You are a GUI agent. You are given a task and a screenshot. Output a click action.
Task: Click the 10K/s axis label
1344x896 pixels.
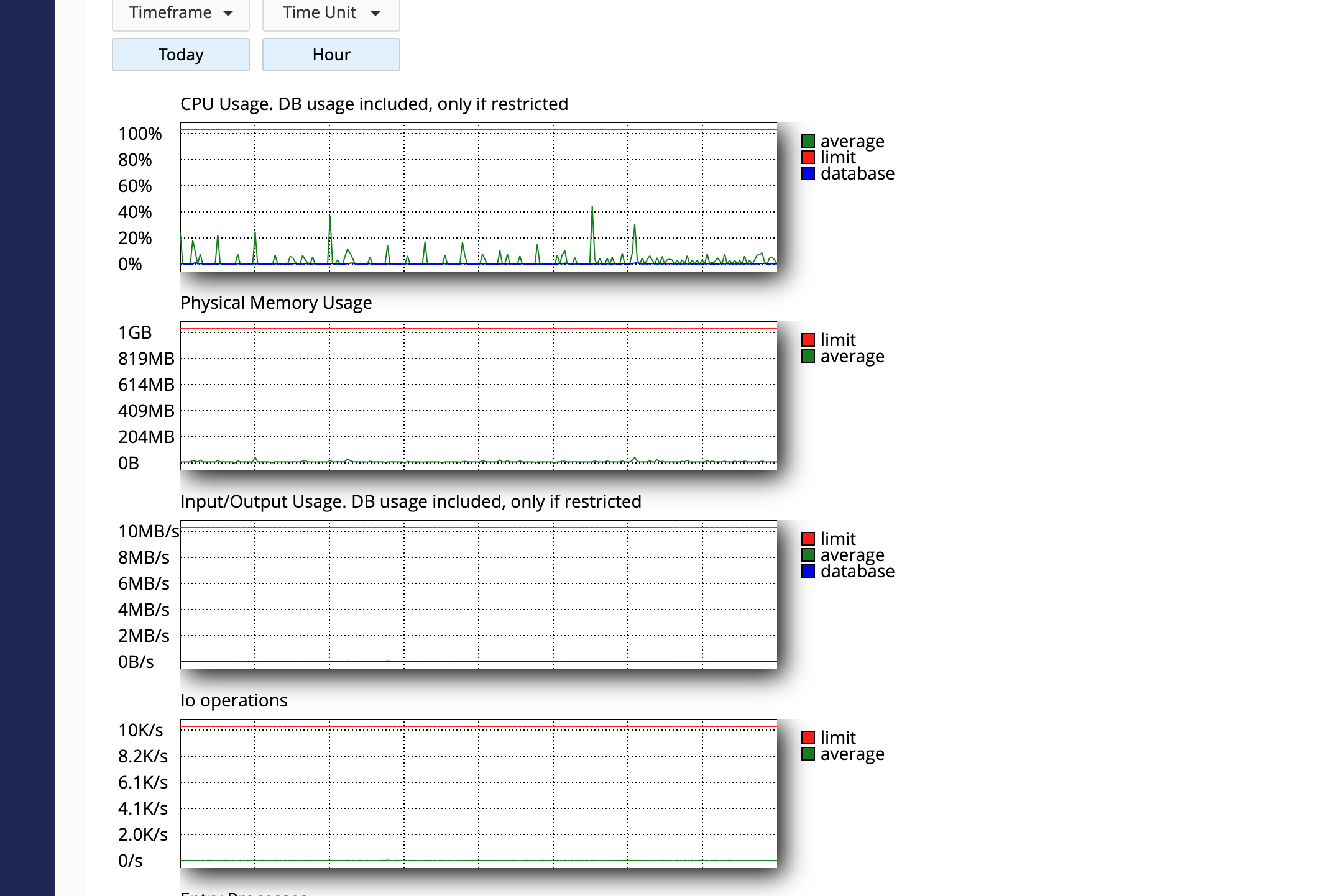pyautogui.click(x=140, y=730)
